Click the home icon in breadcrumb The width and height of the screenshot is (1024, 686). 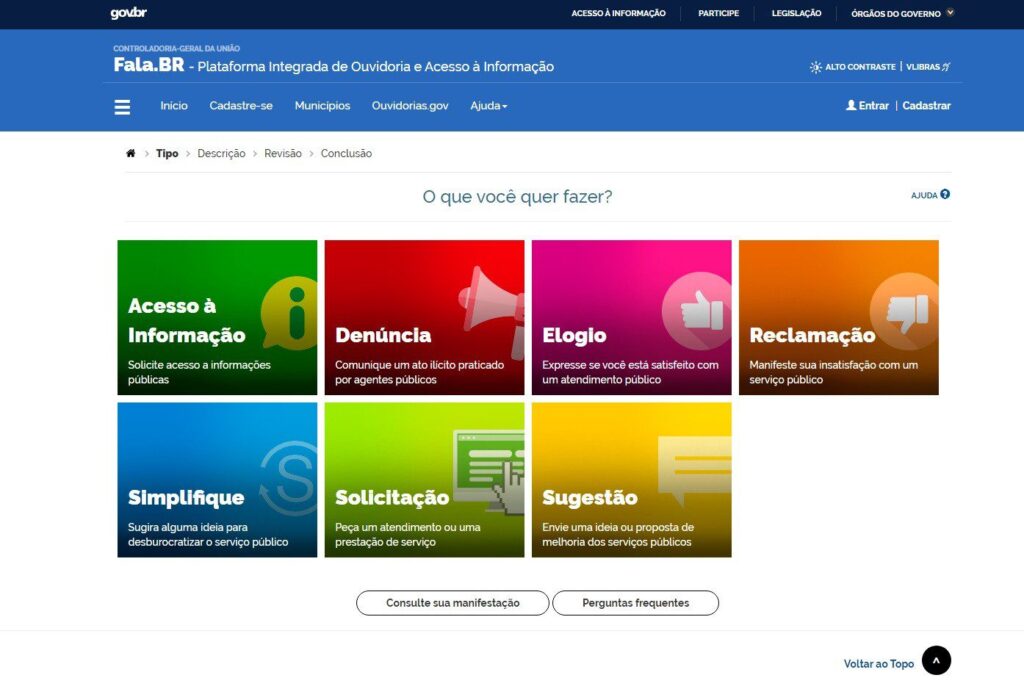tap(131, 153)
